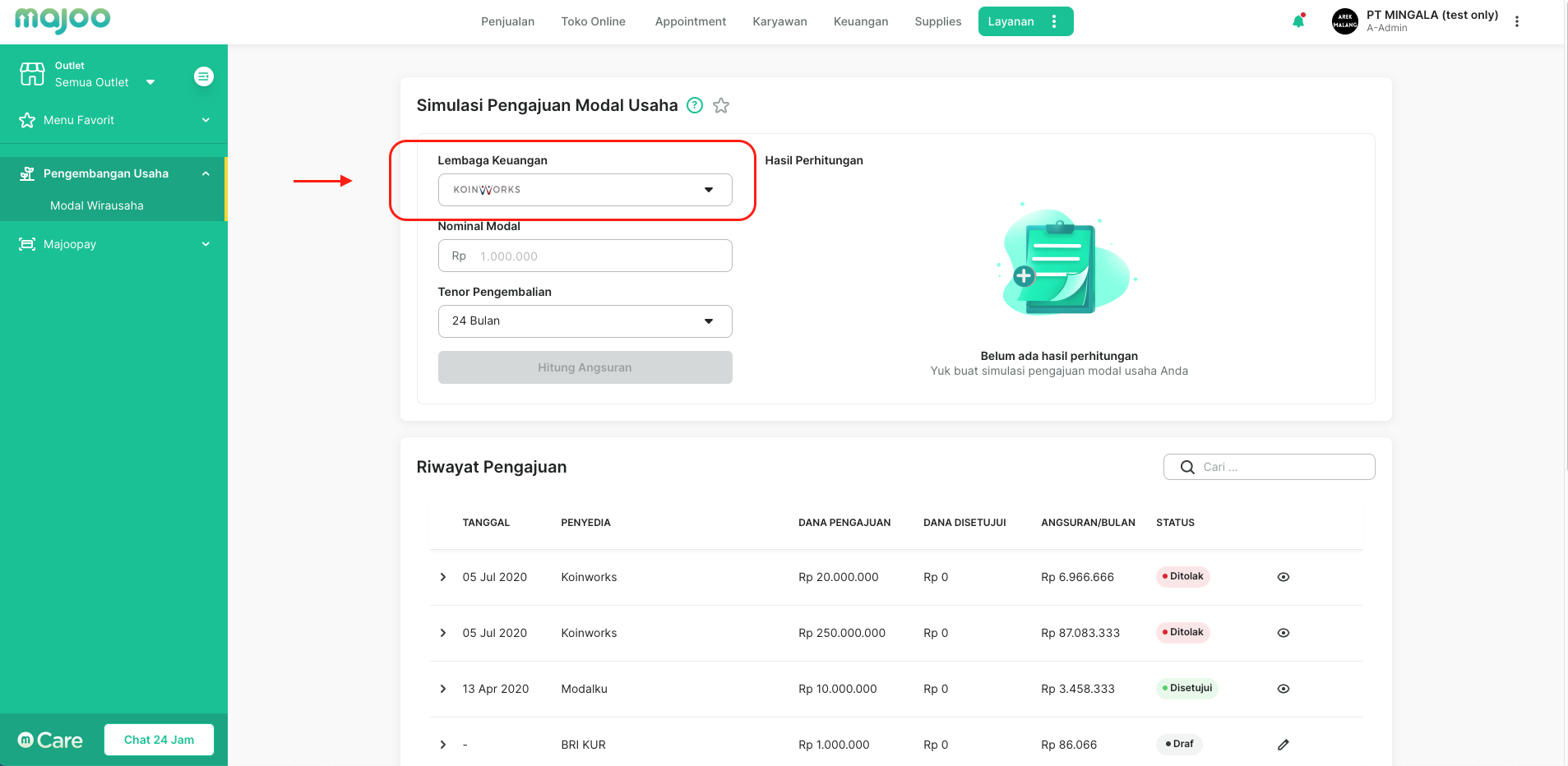Screen dimensions: 1568x766
Task: Expand the Rp 20.000.000 Koinworks row
Action: (443, 577)
